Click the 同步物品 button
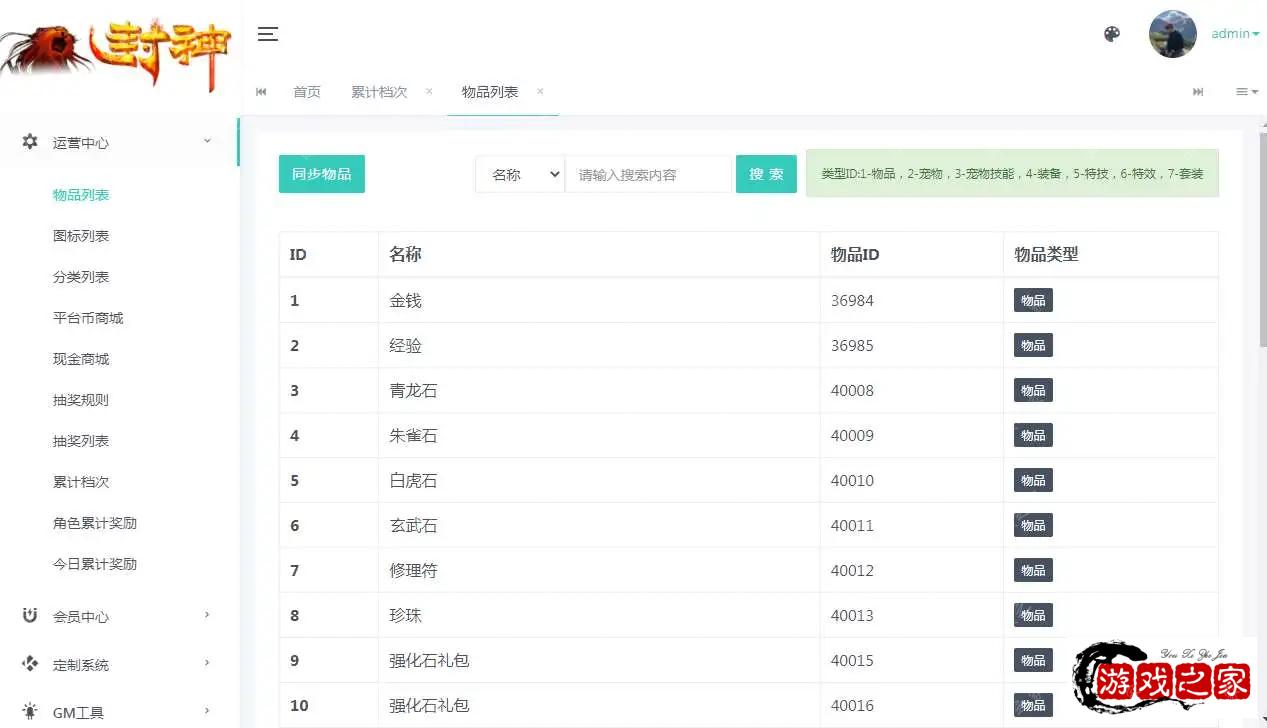The width and height of the screenshot is (1267, 728). pos(321,174)
